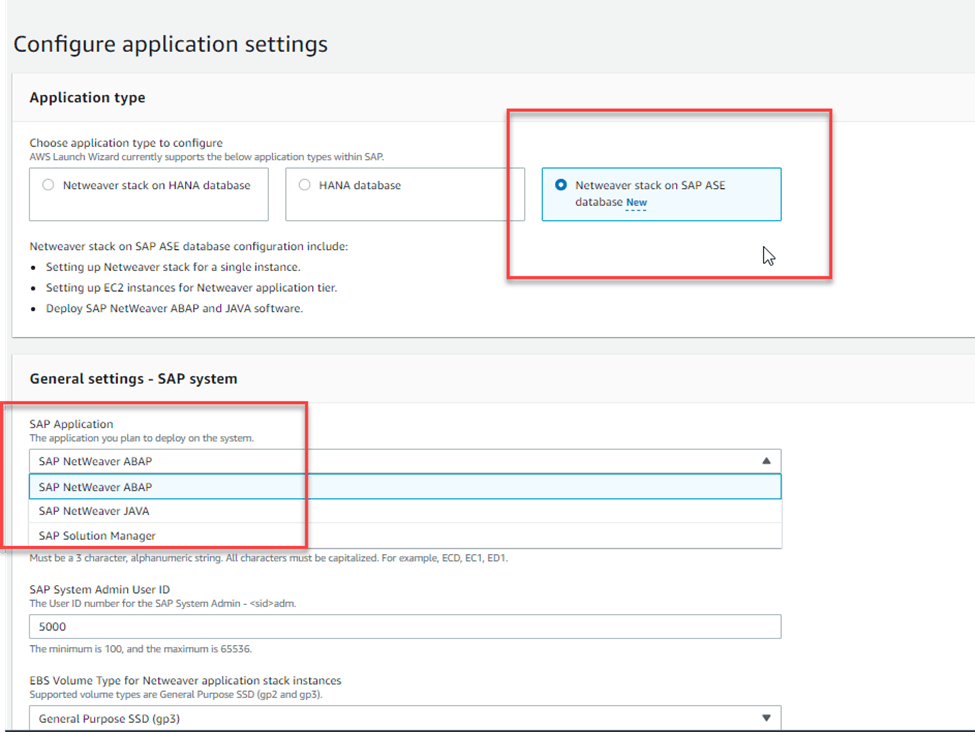Screen dimensions: 975x732
Task: Click the Configure application settings title
Action: [x=170, y=44]
